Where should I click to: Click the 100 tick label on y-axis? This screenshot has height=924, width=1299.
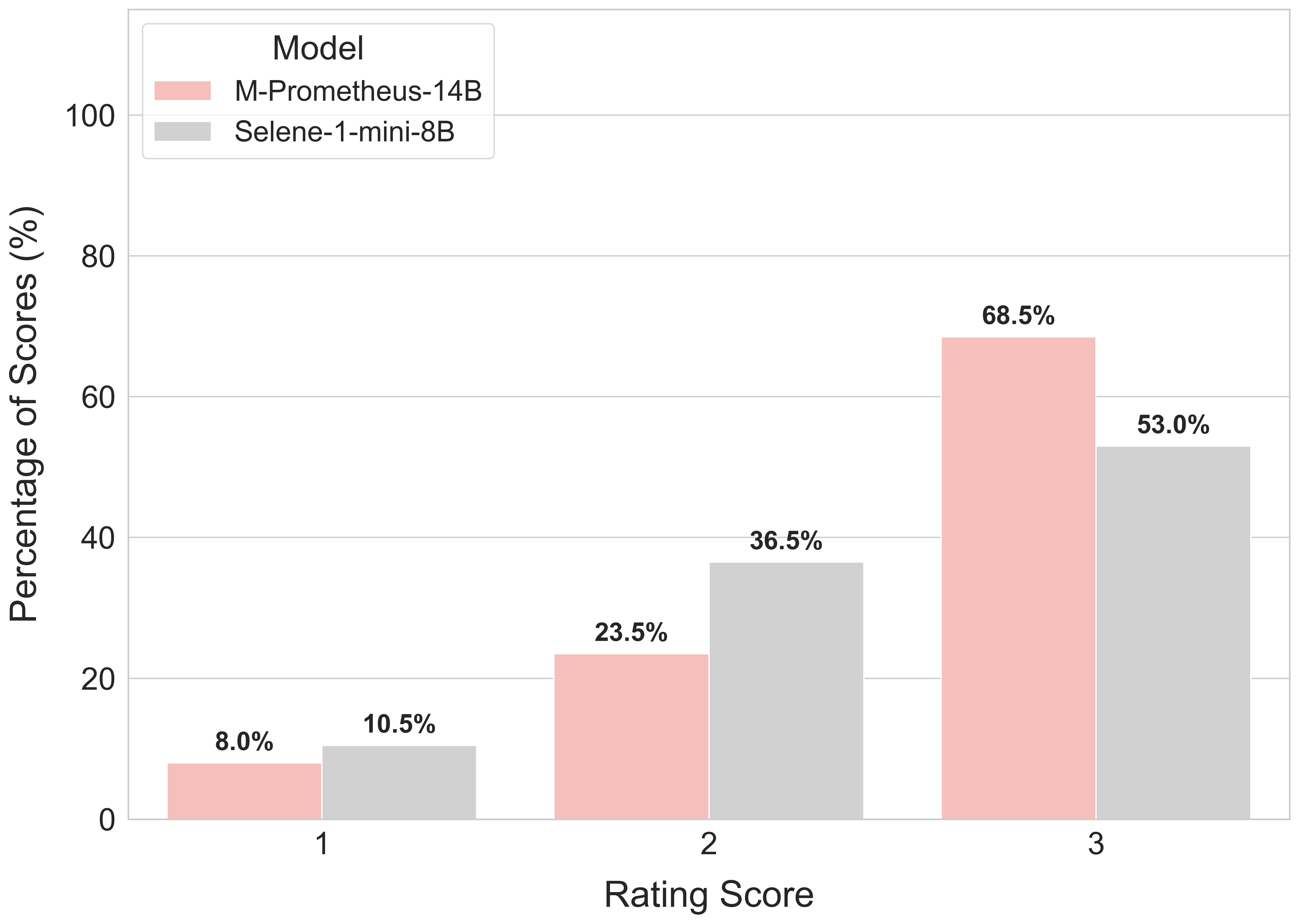(90, 116)
